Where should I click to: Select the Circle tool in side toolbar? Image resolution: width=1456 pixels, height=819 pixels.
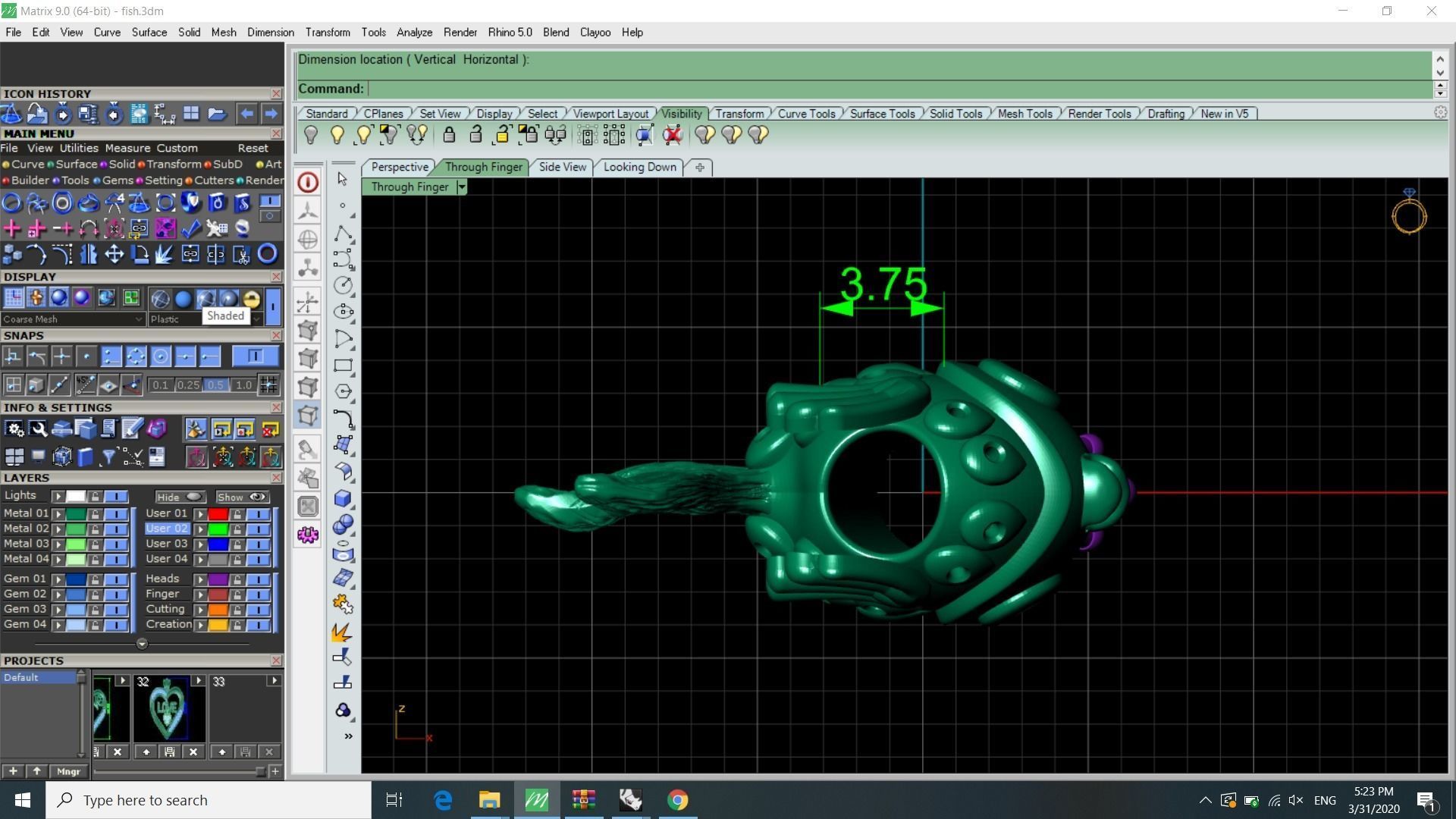click(343, 285)
